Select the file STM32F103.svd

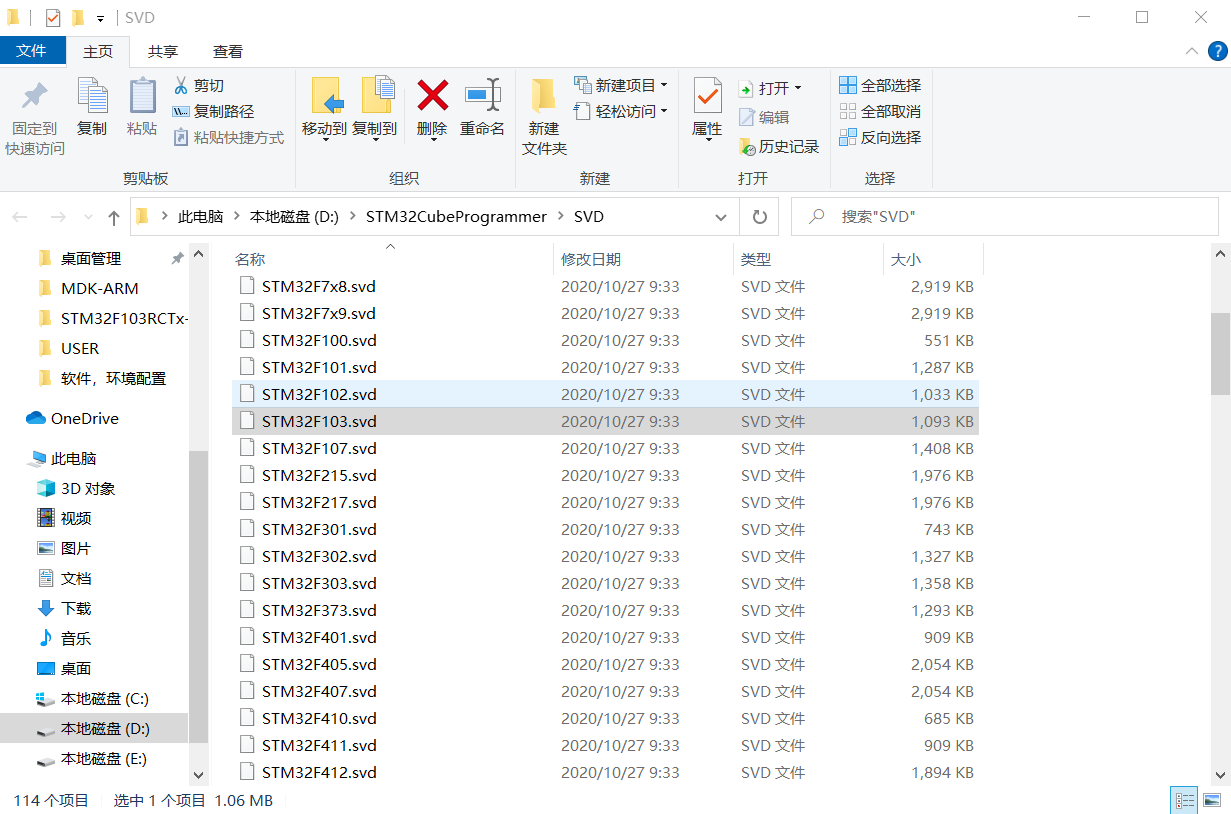coord(605,421)
